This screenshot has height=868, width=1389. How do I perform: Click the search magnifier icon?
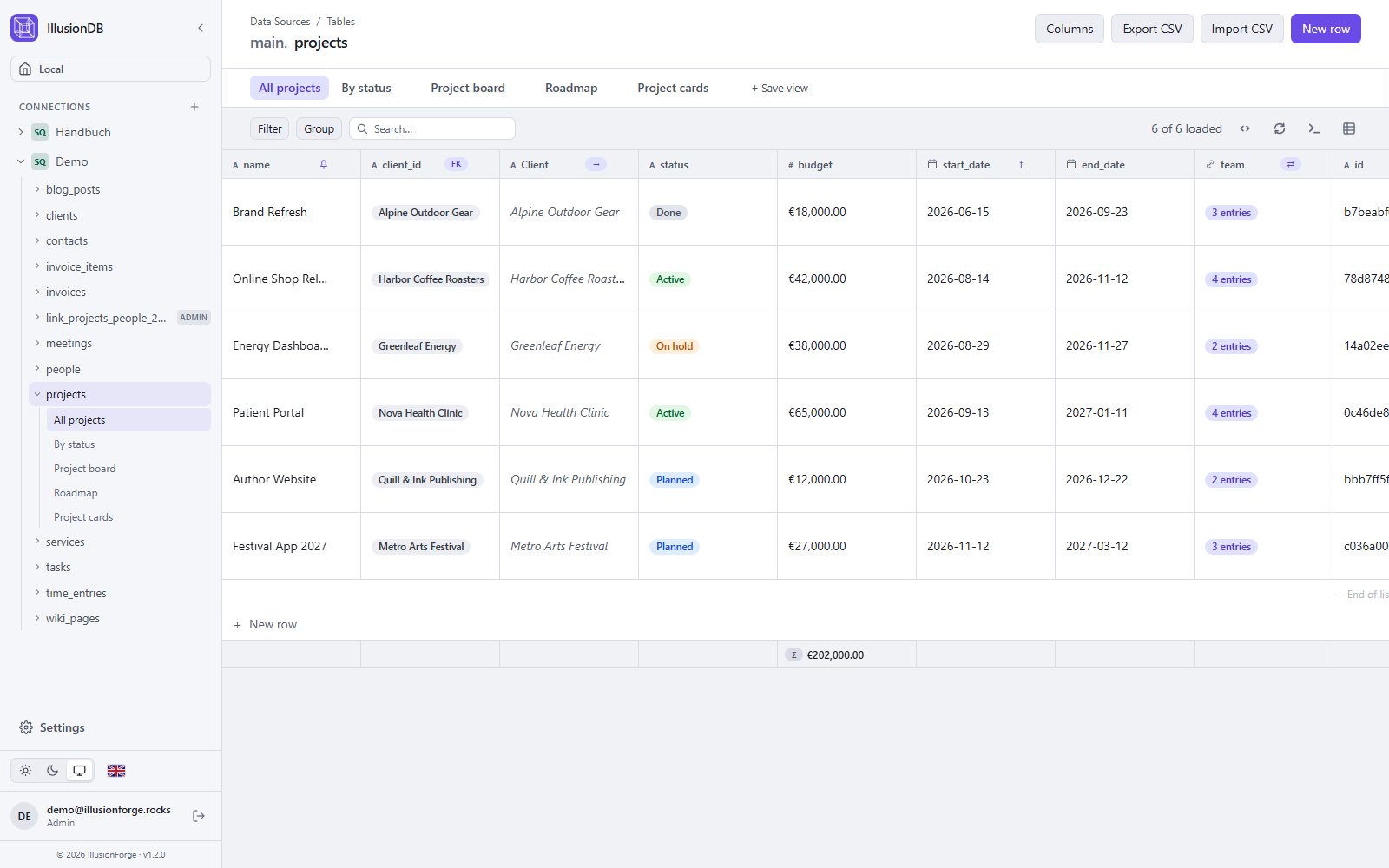[362, 128]
